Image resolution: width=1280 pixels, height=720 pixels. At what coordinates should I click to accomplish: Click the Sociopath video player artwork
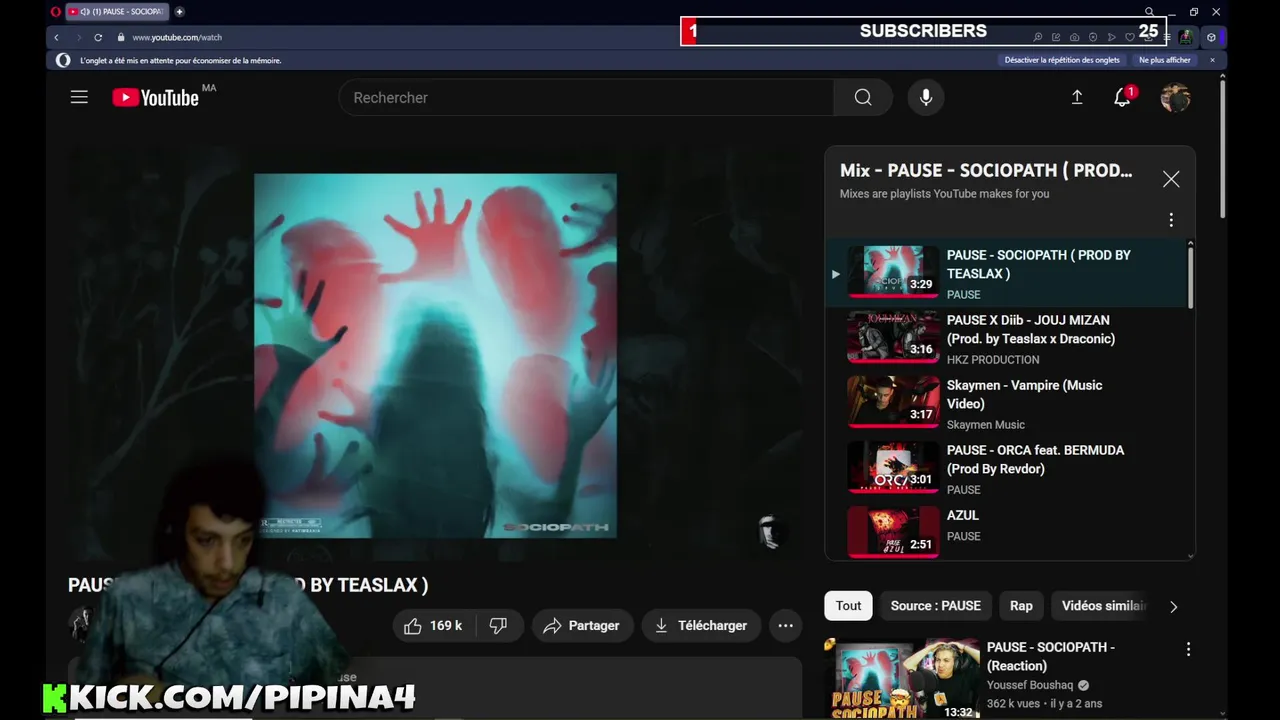(435, 356)
